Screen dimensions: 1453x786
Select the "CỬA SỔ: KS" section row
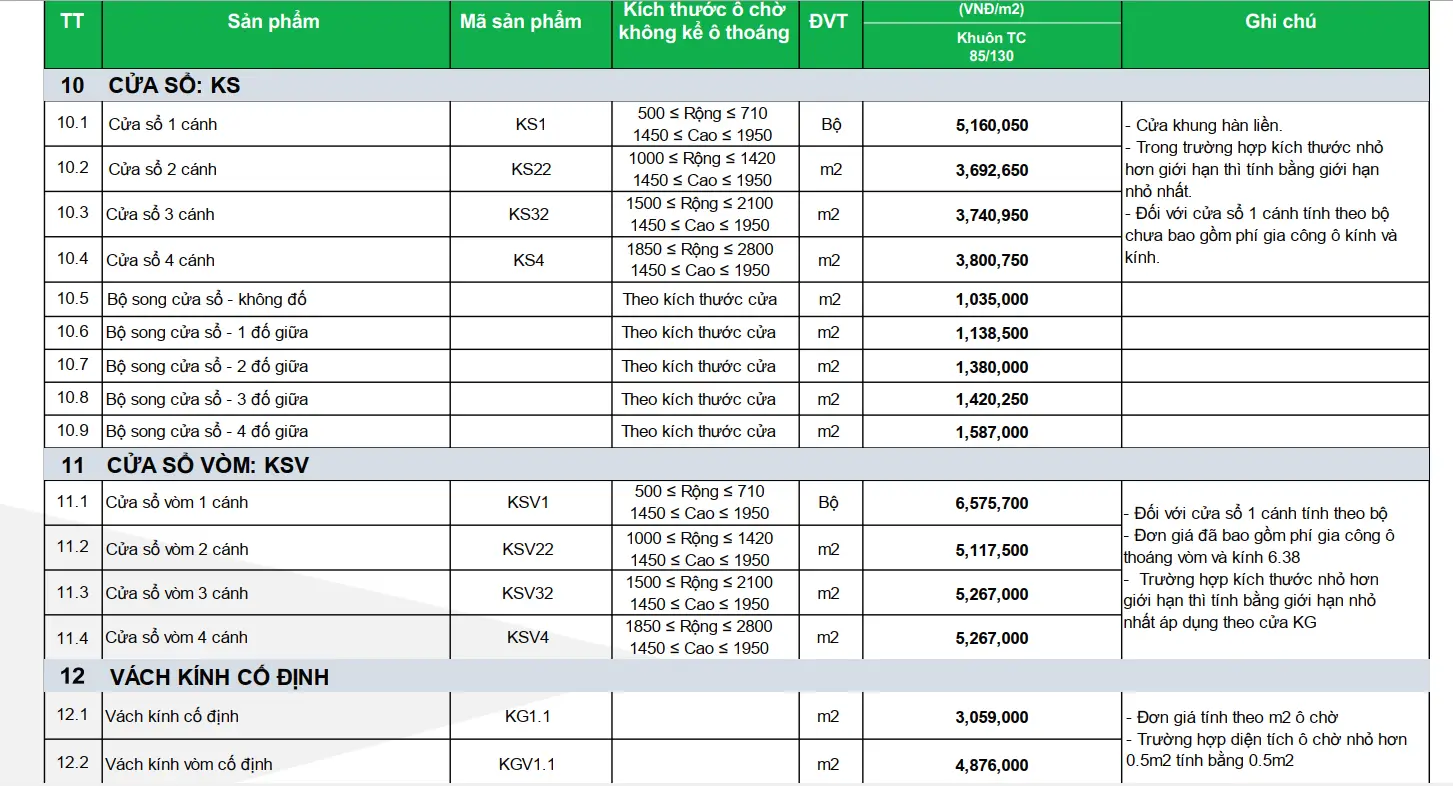tap(175, 85)
